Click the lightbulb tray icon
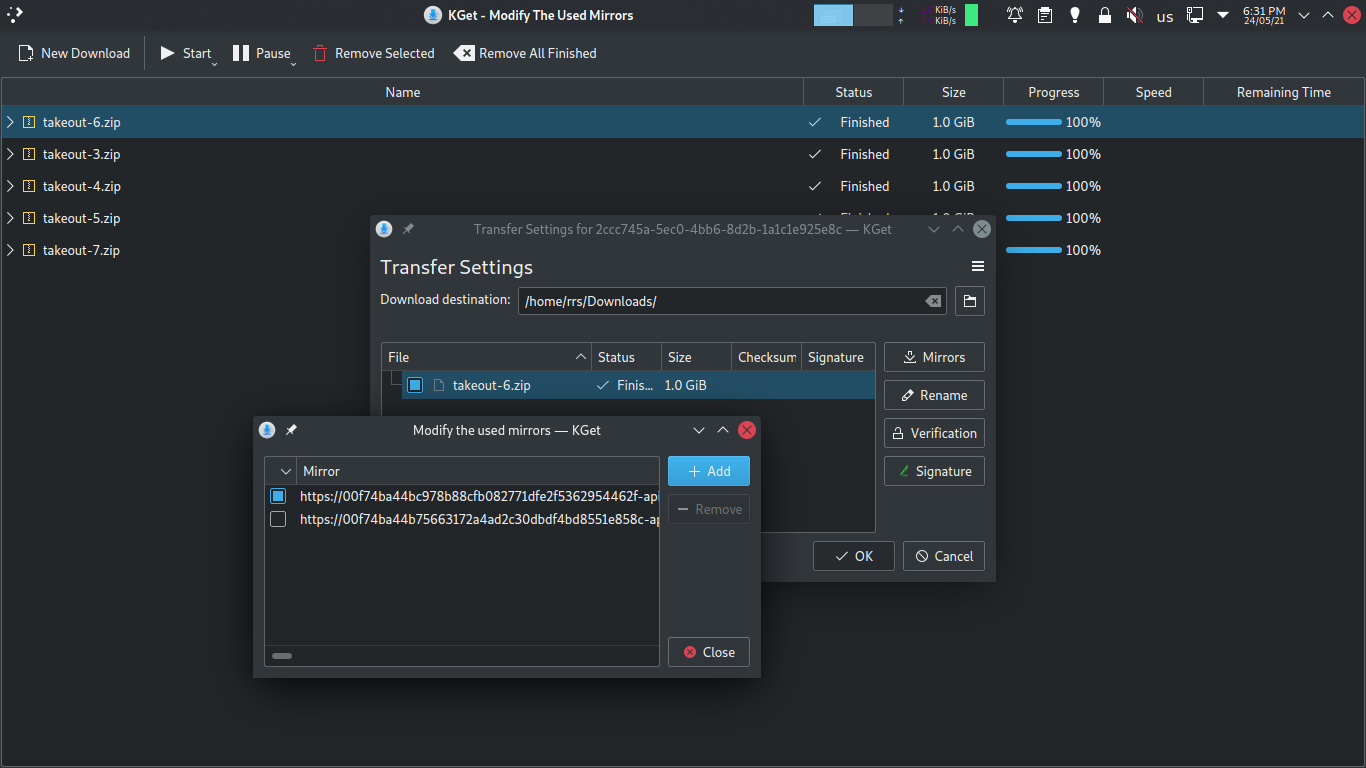1366x768 pixels. click(1075, 15)
